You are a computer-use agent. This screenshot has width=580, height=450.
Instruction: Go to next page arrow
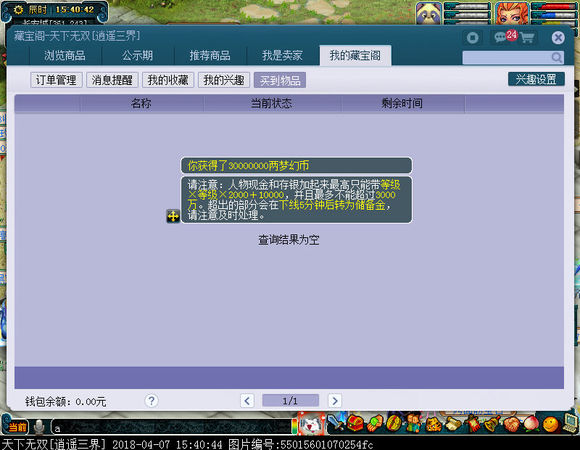point(335,400)
